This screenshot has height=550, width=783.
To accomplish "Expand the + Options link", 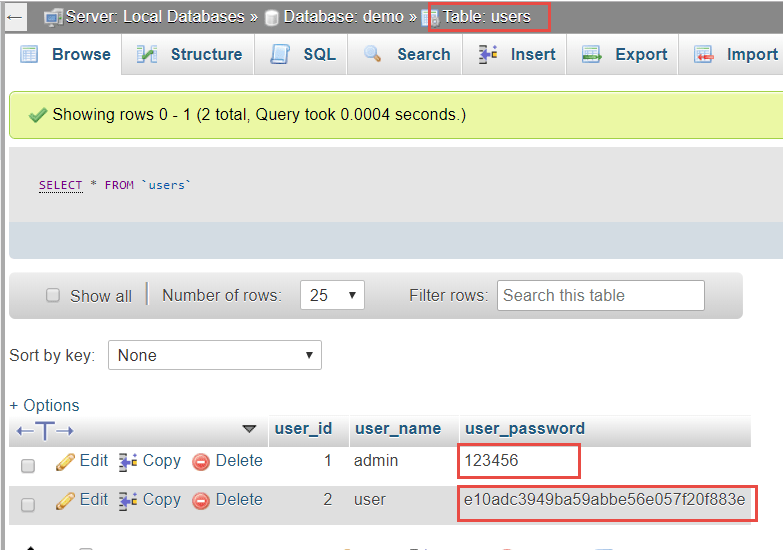I will [44, 405].
